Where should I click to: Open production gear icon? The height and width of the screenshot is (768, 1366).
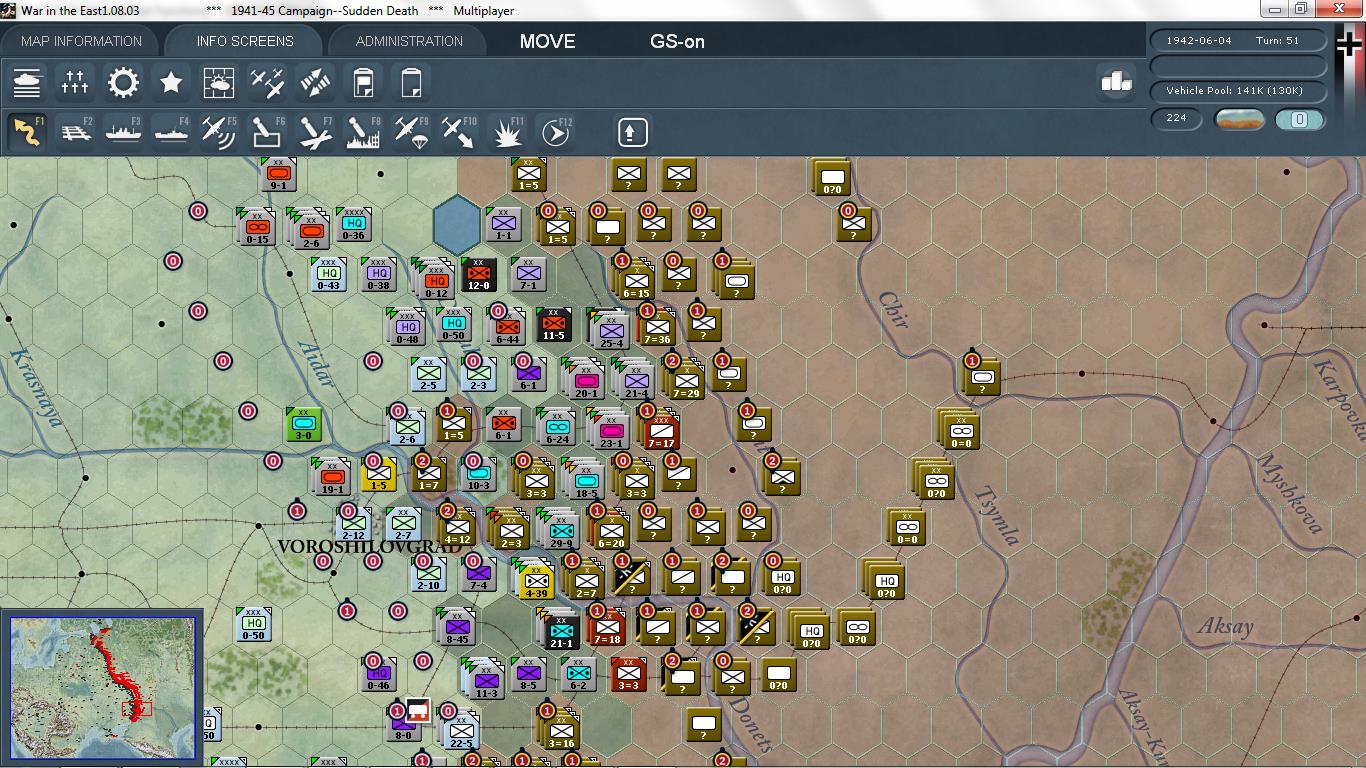click(123, 82)
